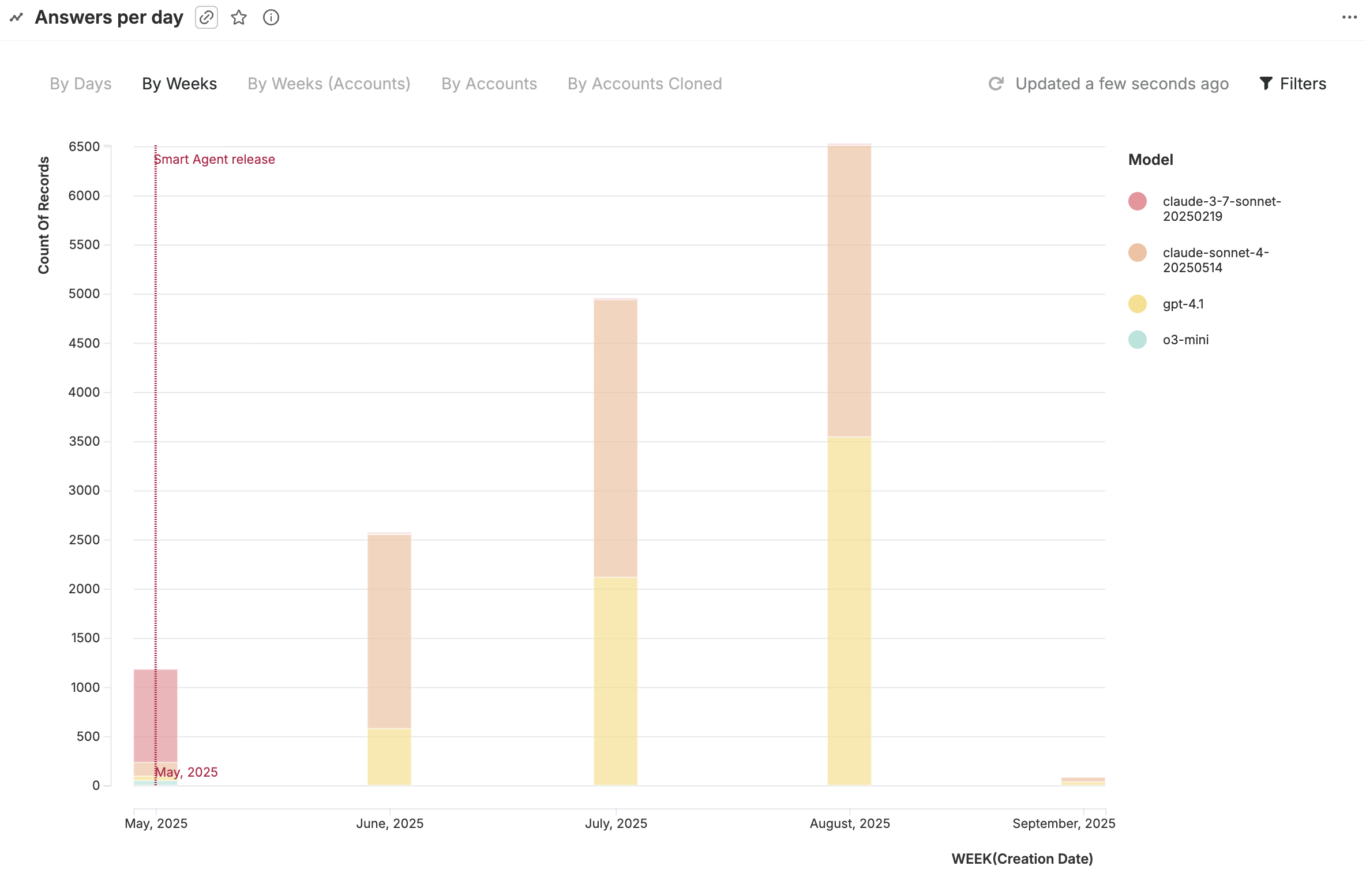Image resolution: width=1366 pixels, height=896 pixels.
Task: Click the refresh icon near Updated text
Action: (x=996, y=84)
